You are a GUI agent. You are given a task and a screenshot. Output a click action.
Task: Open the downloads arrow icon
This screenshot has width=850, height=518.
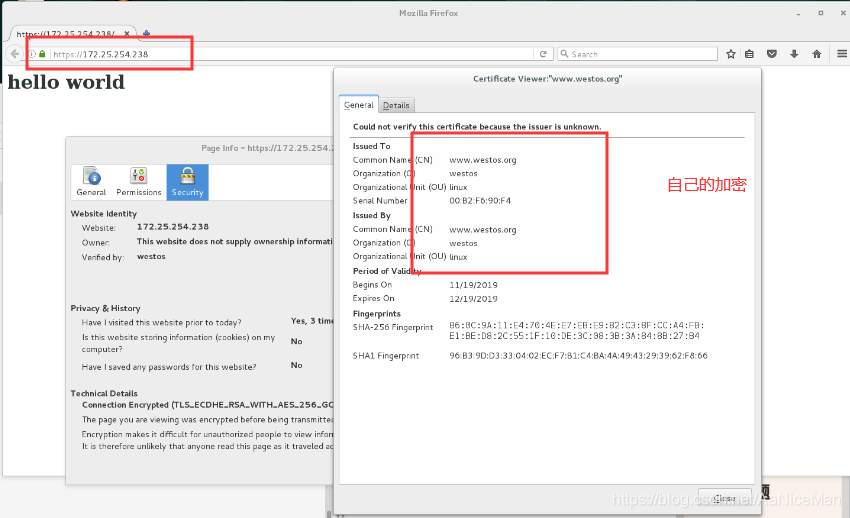click(x=794, y=54)
